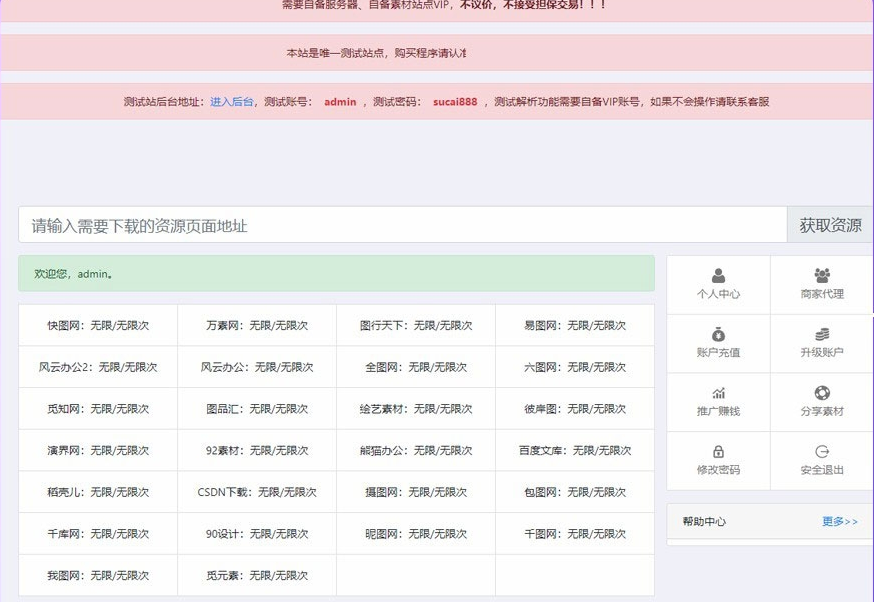Open 账户充值 money bag icon
This screenshot has height=602, width=874.
pos(718,335)
